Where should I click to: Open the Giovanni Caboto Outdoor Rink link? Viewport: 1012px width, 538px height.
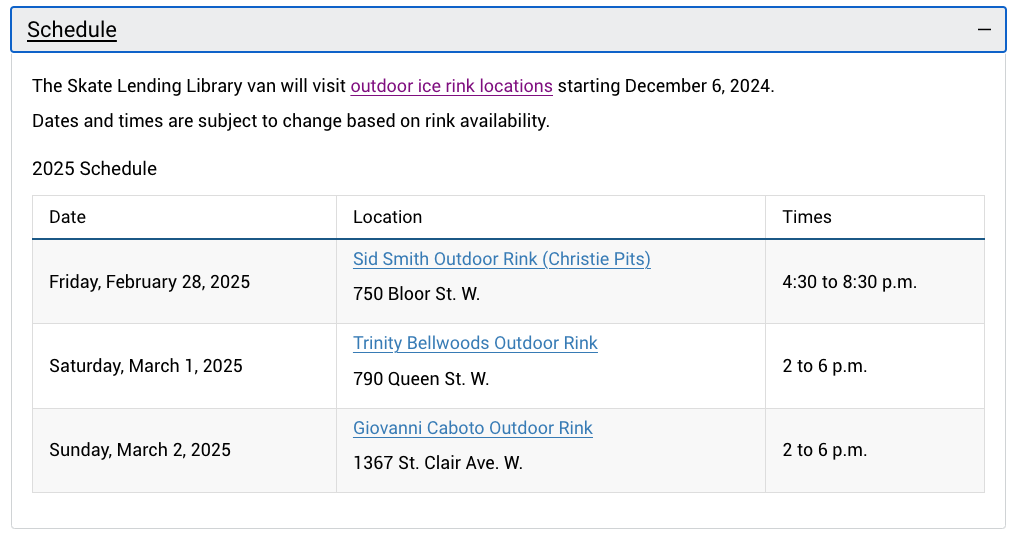click(x=472, y=428)
